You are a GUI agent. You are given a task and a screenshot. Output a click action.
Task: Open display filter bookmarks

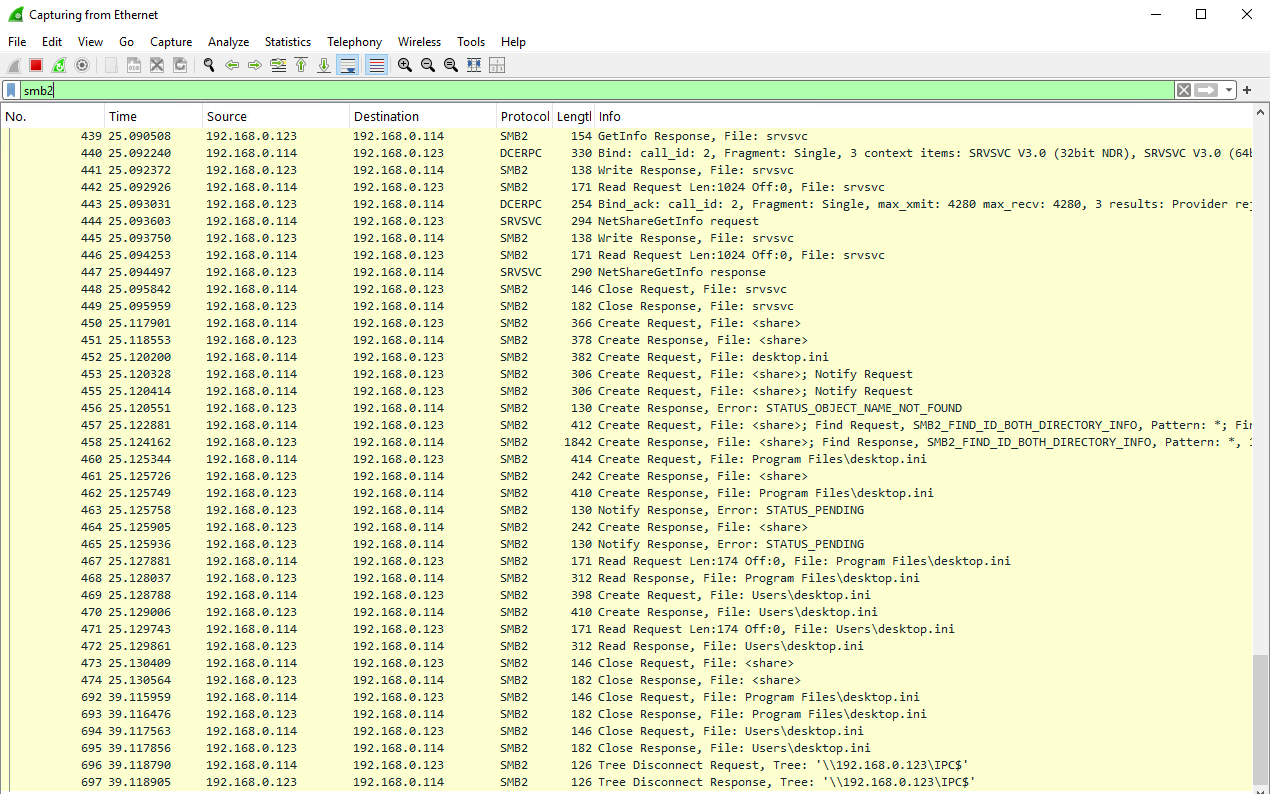11,90
